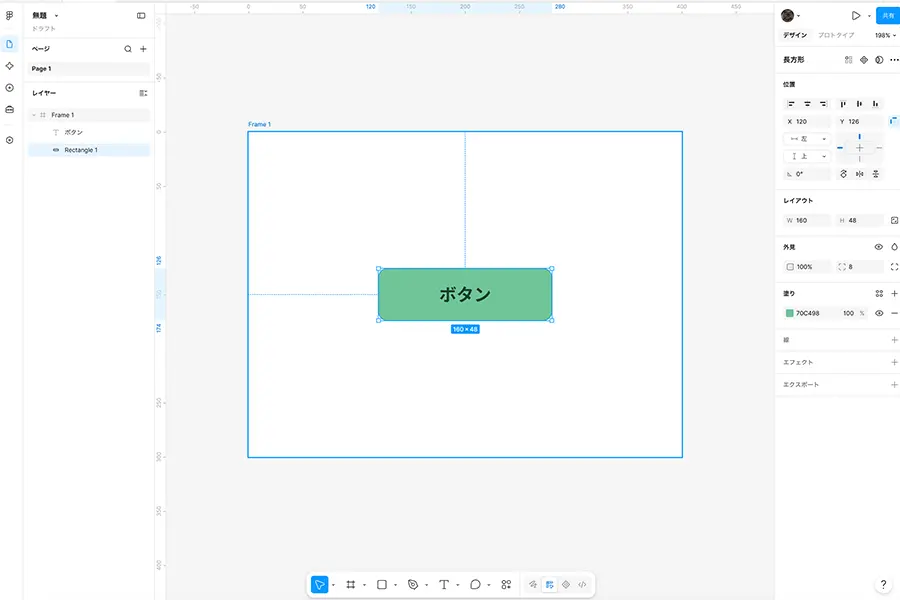Open the help question mark button
The image size is (900, 600).
pyautogui.click(x=883, y=584)
